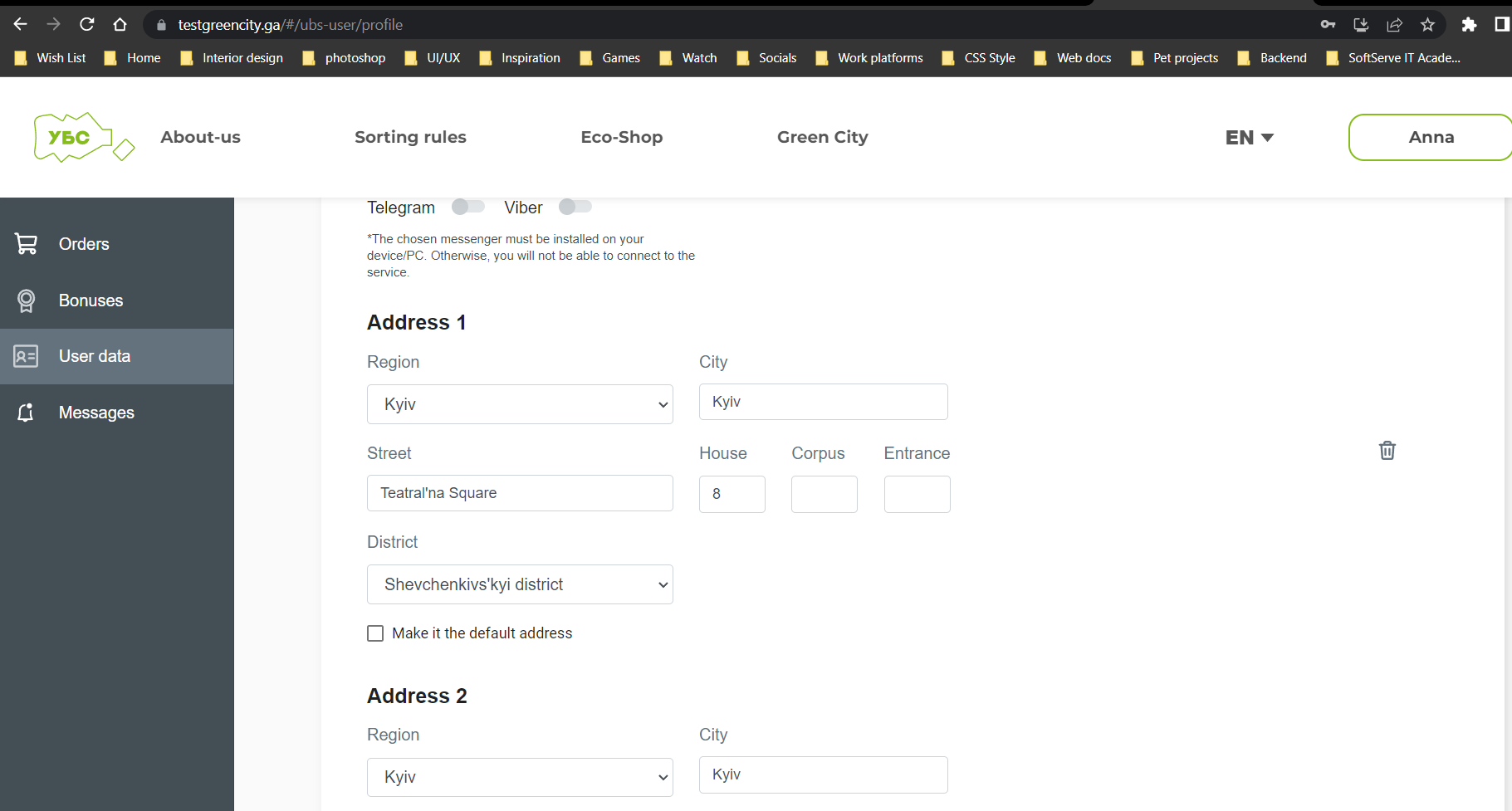Select the Bonuses medal icon in sidebar

(x=26, y=300)
